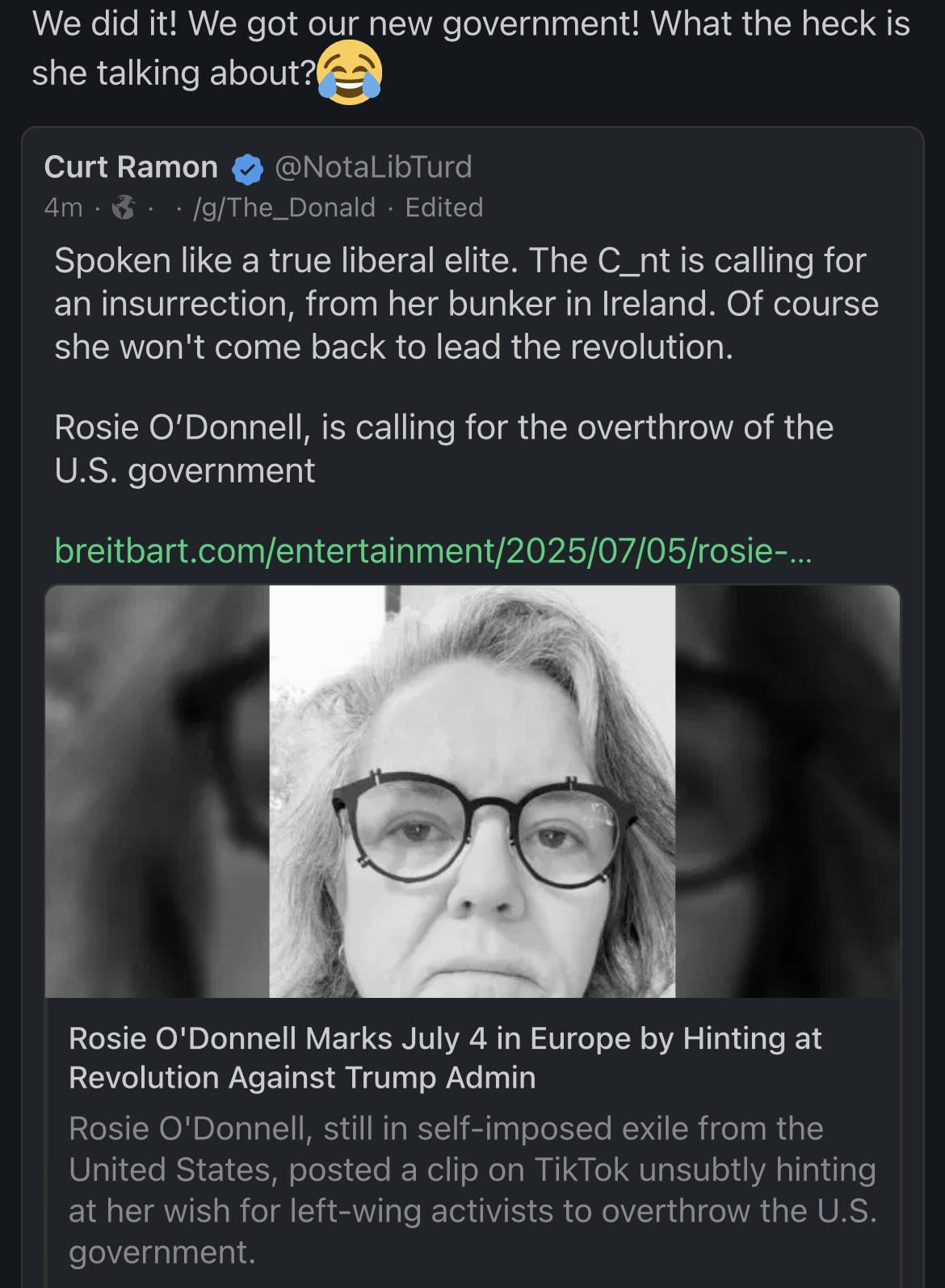This screenshot has width=945, height=1288.
Task: Open the black-and-white face photo preview
Action: [472, 791]
